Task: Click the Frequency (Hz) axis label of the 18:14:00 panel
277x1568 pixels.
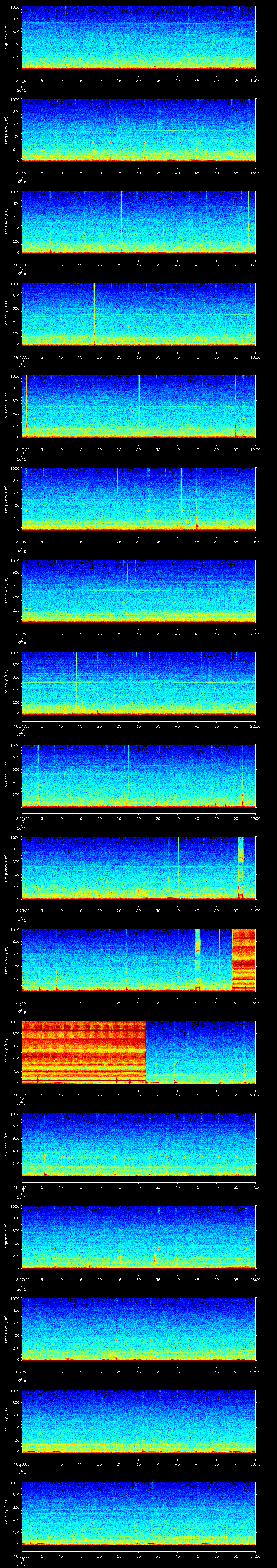Action: click(x=6, y=38)
